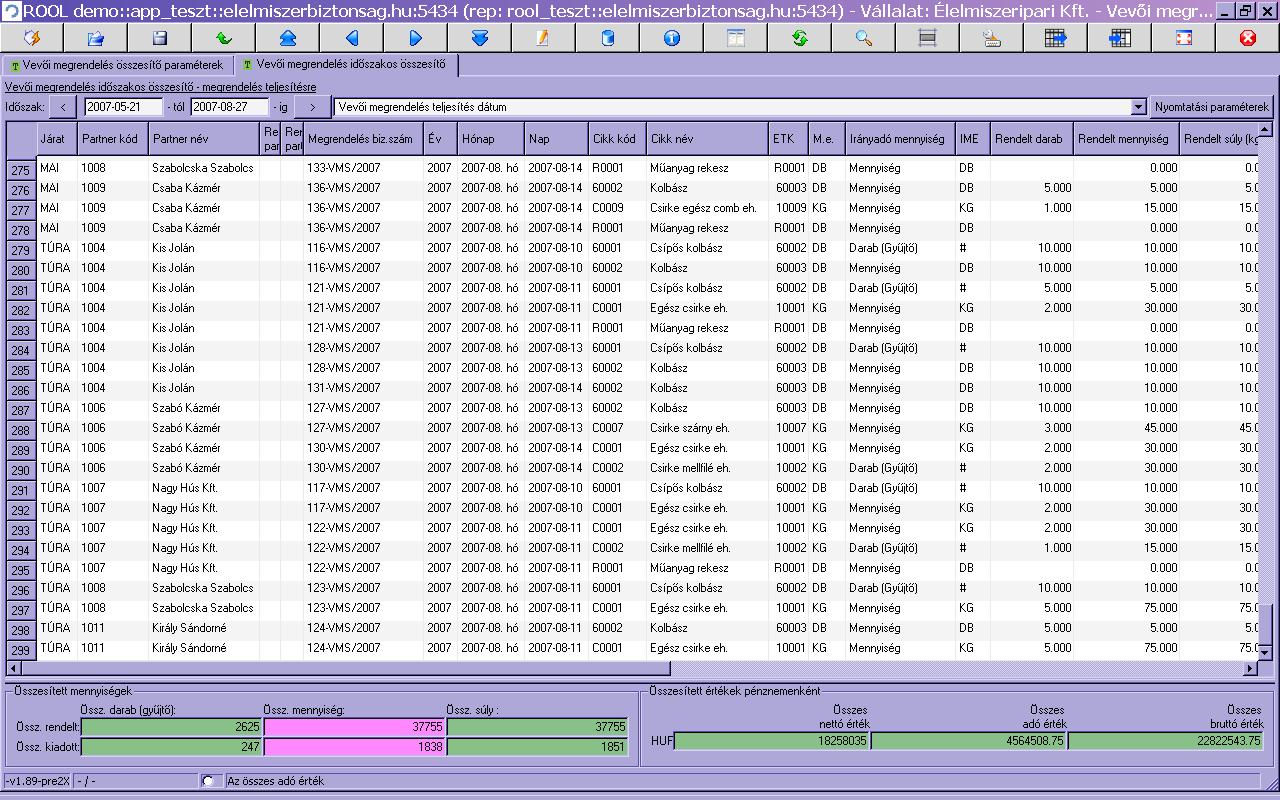Go to previous record with left arrow
The image size is (1280, 800).
click(x=351, y=38)
